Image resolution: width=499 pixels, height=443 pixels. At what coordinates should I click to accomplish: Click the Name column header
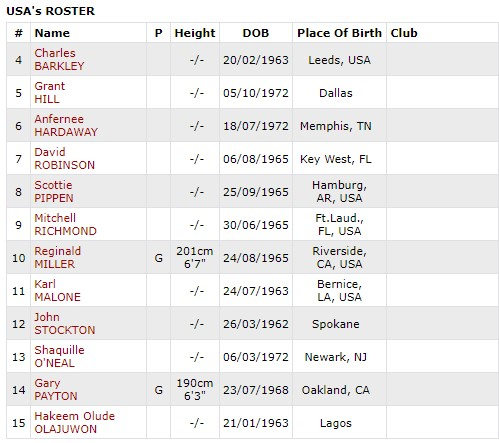click(52, 33)
